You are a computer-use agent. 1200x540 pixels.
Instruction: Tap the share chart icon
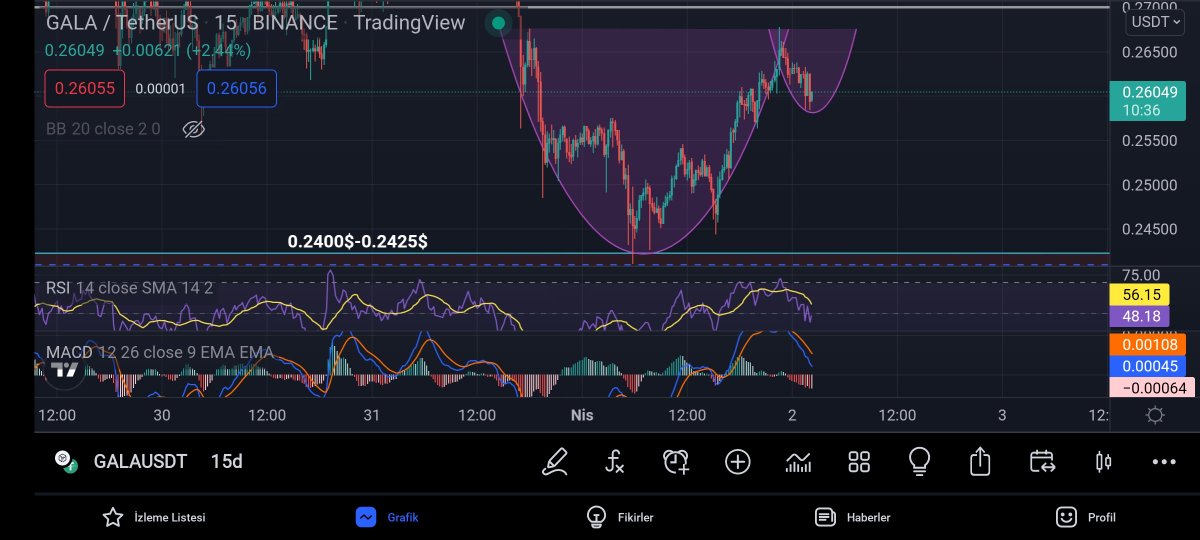point(980,461)
